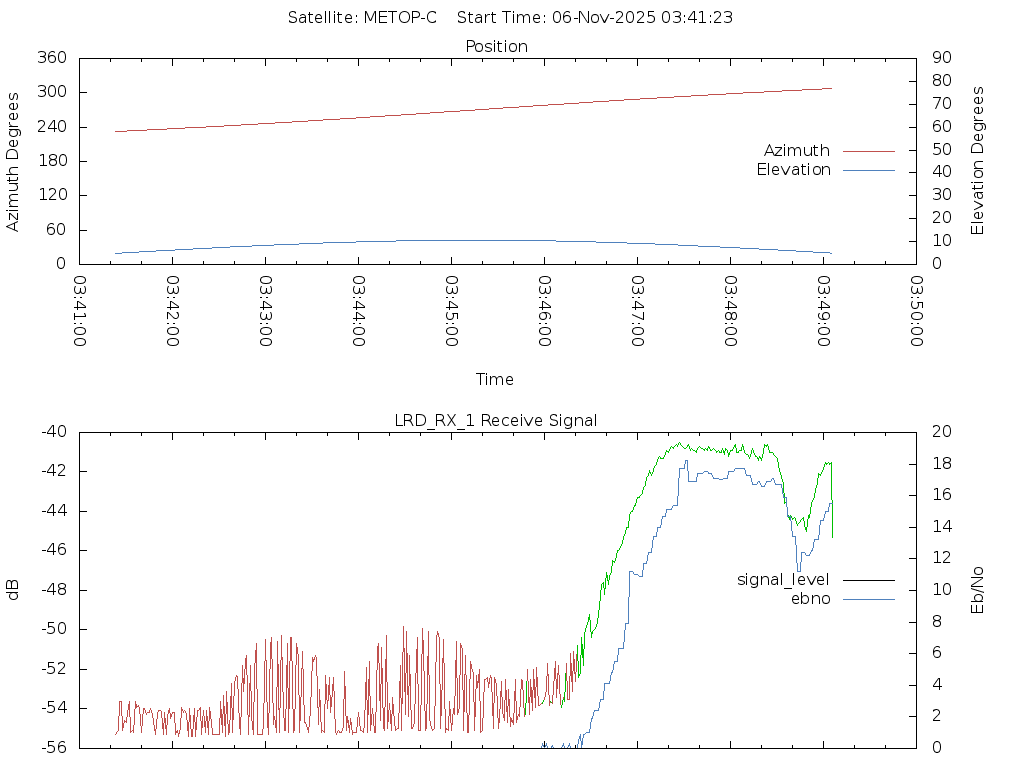Screen dimensions: 1024x768
Task: Click the 03:50:00 time axis tick label
Action: coord(916,310)
